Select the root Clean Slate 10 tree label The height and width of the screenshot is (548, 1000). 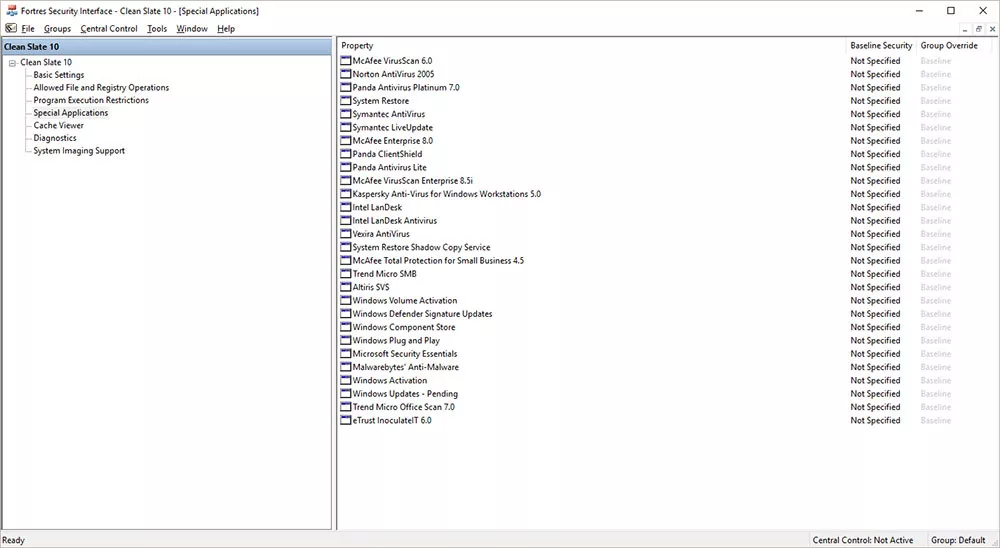coord(46,63)
